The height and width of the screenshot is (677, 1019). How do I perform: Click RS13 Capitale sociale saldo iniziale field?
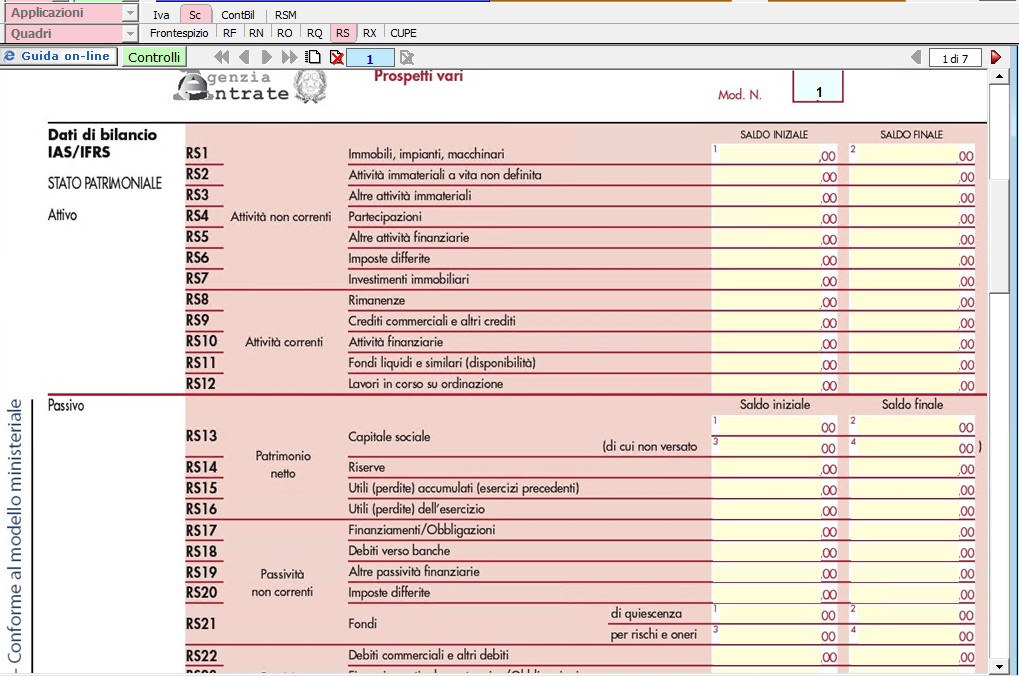[774, 426]
